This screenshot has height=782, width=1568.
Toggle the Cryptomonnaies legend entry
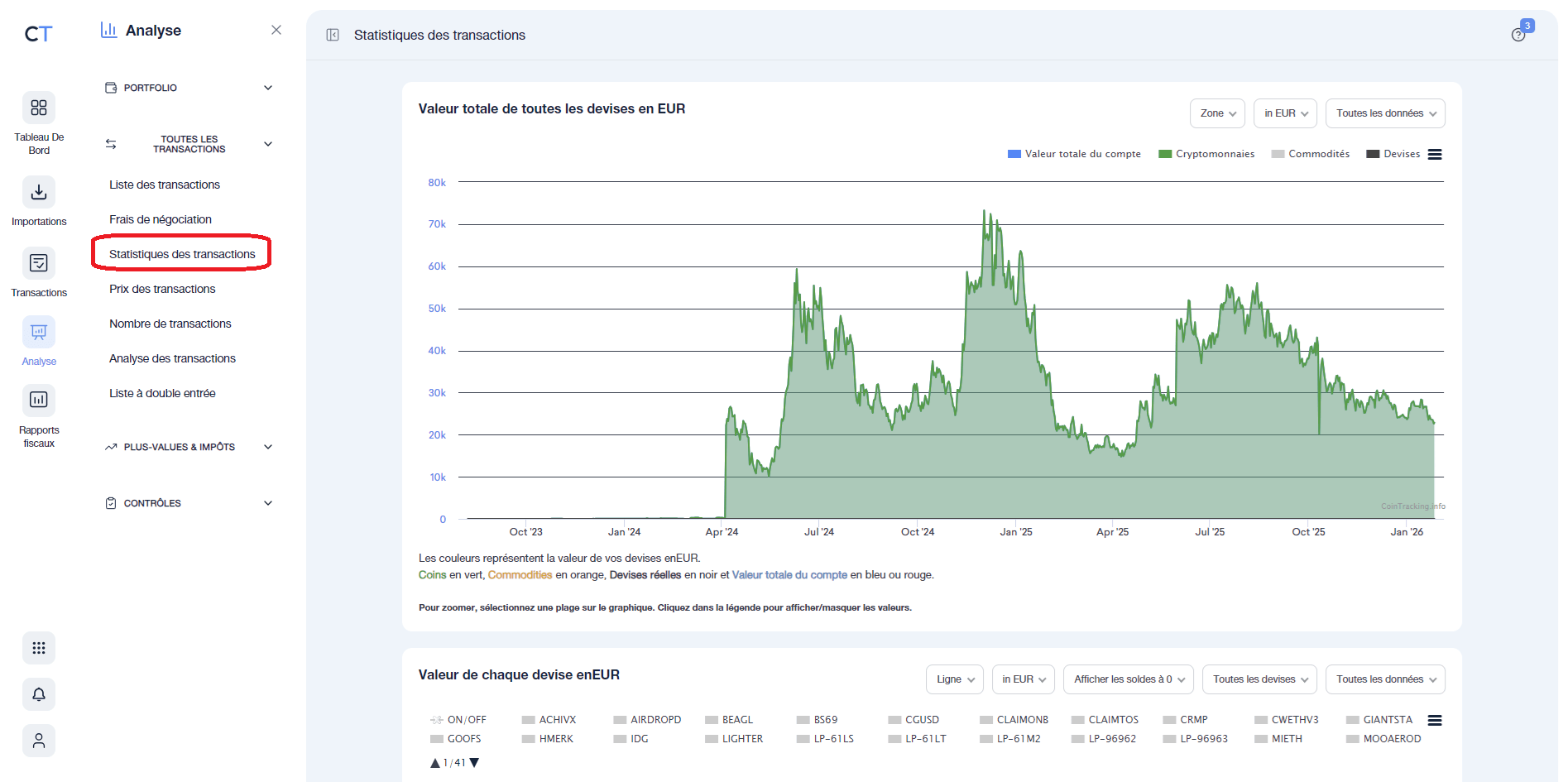(x=1206, y=154)
